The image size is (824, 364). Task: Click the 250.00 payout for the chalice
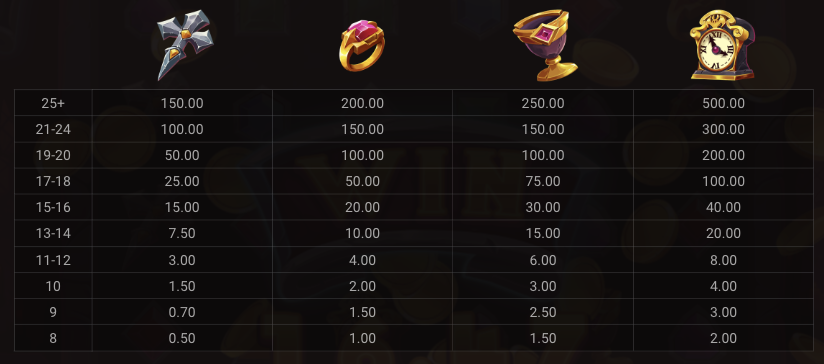pos(543,103)
